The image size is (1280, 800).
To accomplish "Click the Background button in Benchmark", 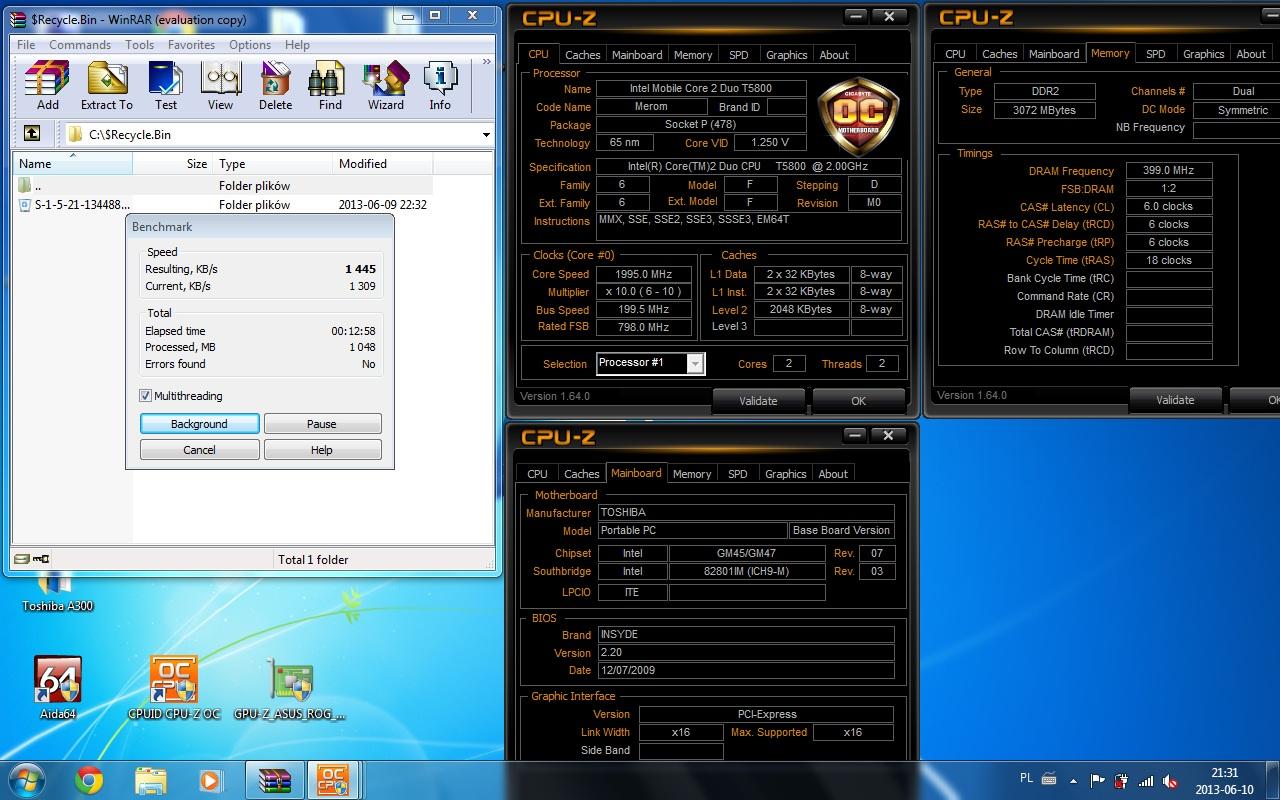I will [200, 424].
